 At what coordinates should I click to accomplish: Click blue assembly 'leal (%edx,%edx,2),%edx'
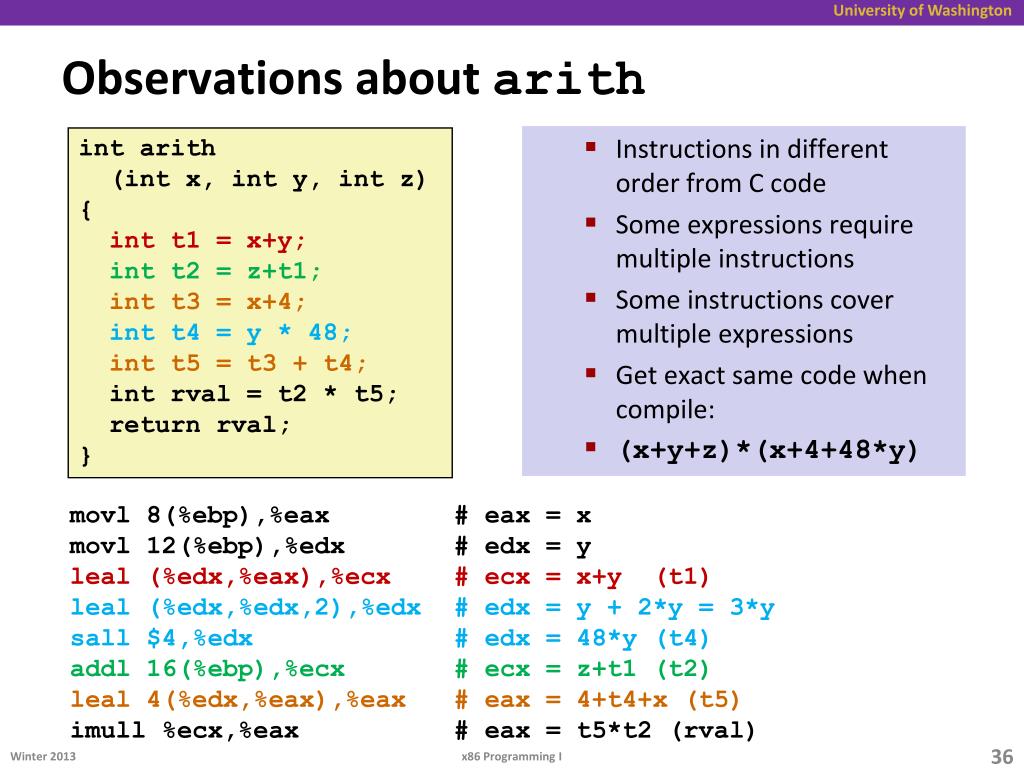click(246, 607)
